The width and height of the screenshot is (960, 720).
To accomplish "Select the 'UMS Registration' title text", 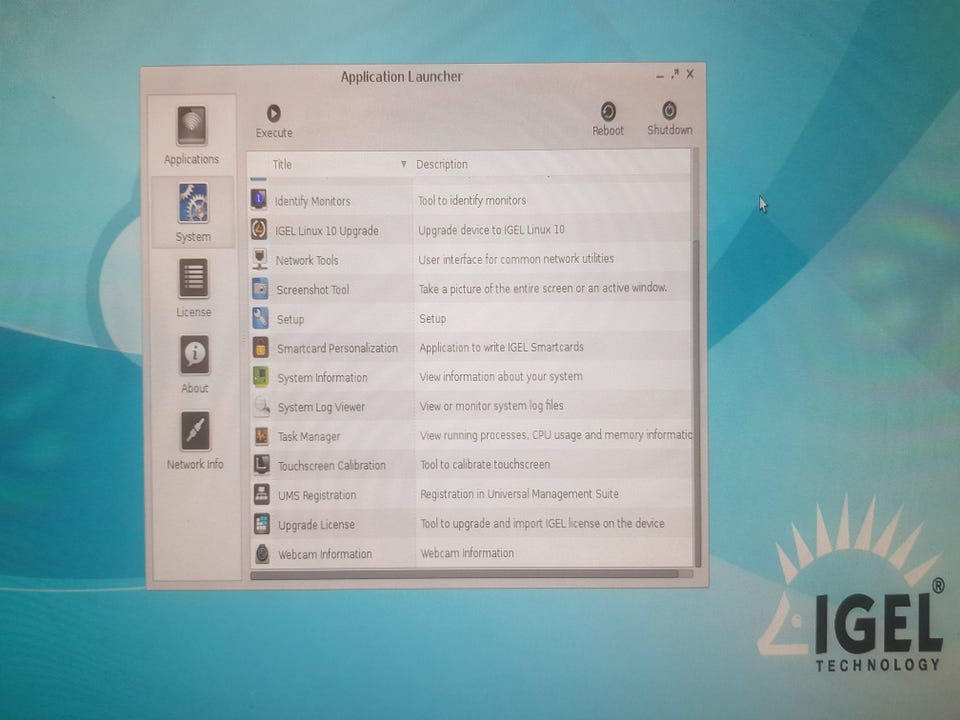I will click(317, 495).
